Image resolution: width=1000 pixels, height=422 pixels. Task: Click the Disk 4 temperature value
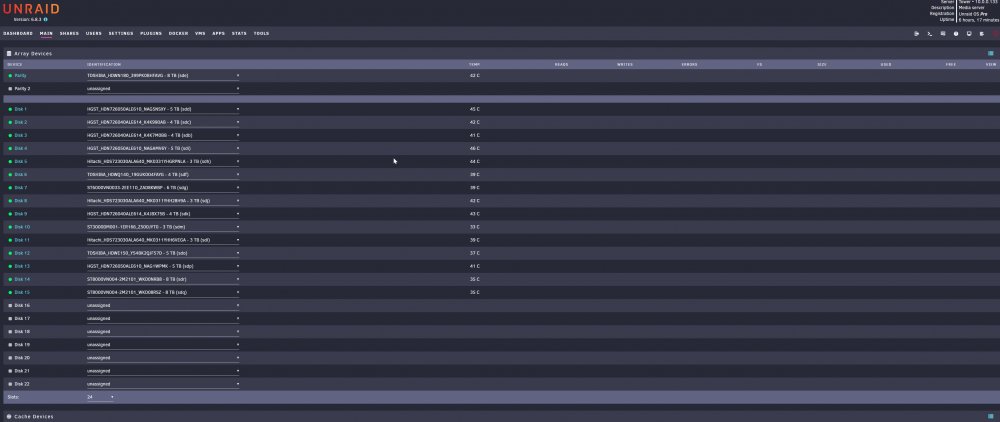coord(474,148)
